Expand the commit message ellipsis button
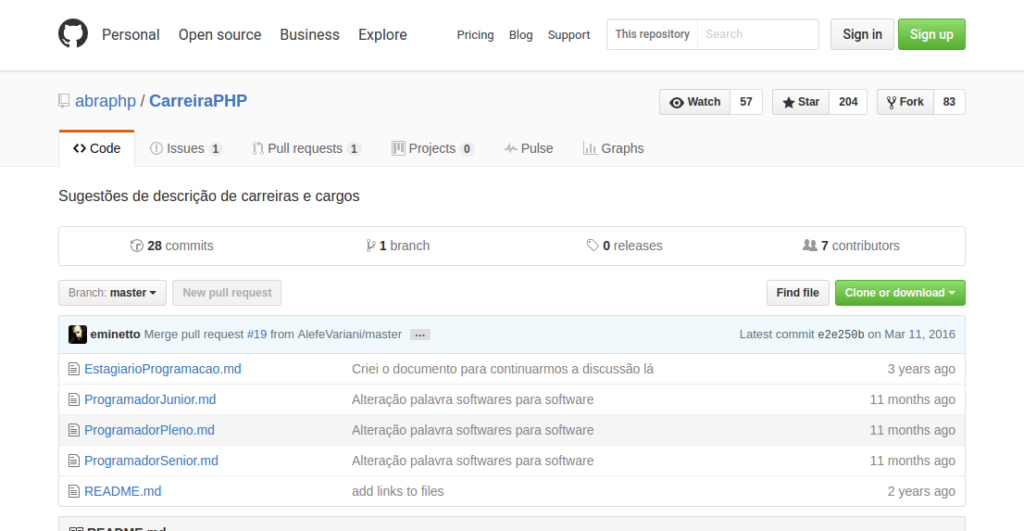The height and width of the screenshot is (531, 1024). tap(420, 335)
